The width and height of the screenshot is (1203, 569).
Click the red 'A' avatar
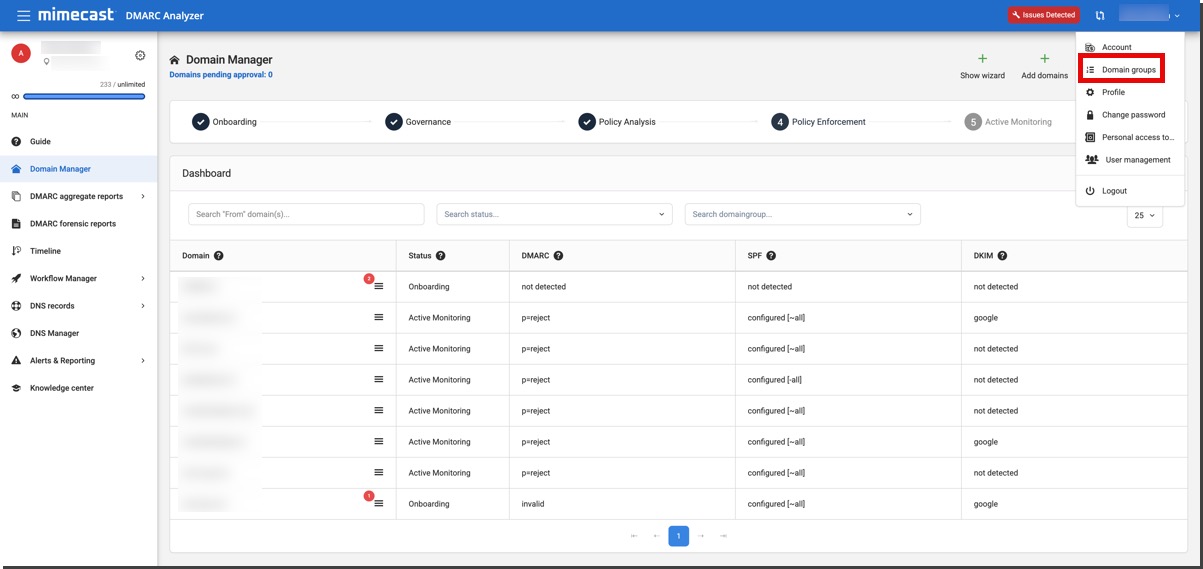tap(20, 54)
